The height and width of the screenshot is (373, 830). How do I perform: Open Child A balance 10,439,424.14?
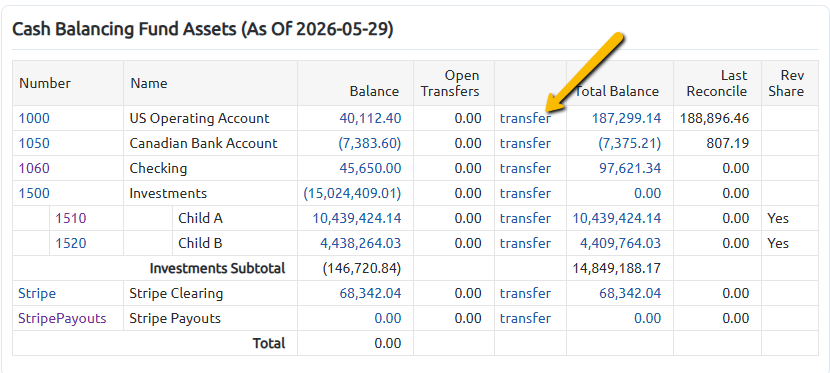click(357, 219)
